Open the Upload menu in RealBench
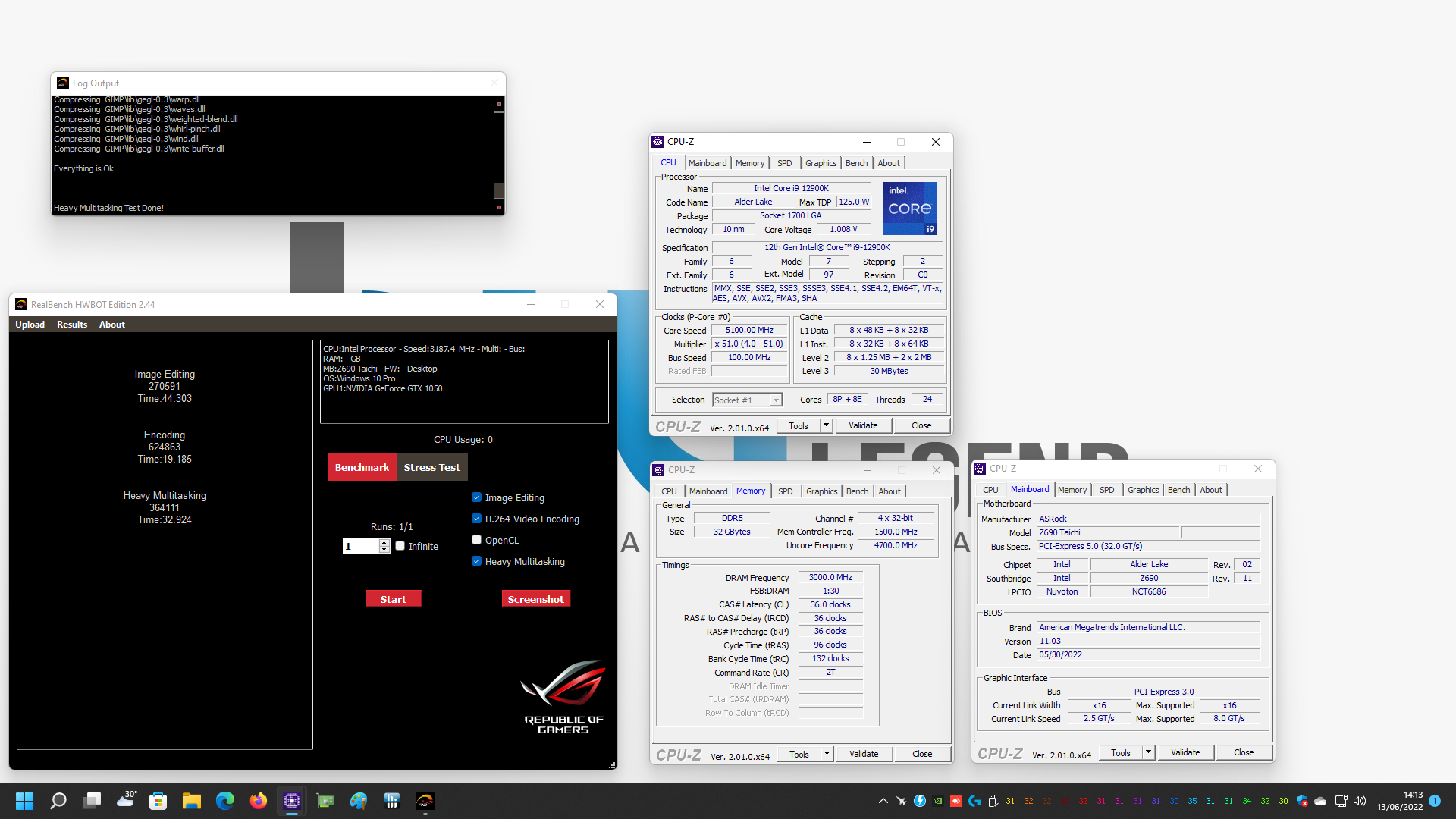The image size is (1456, 819). click(x=30, y=325)
